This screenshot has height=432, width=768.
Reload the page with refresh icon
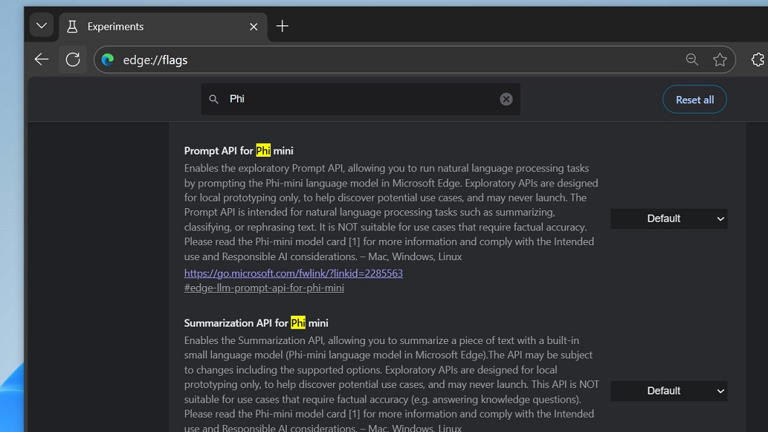72,60
